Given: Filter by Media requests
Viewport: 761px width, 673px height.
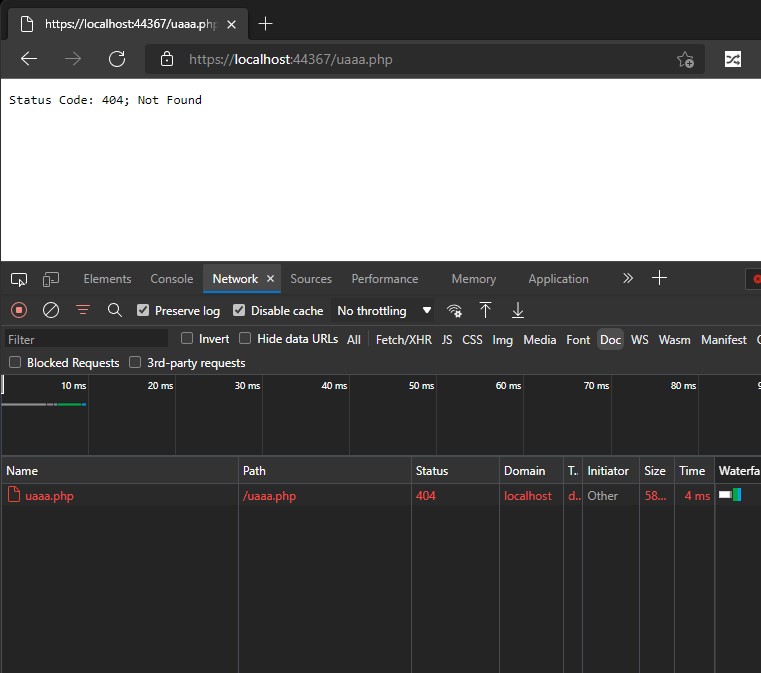Looking at the screenshot, I should point(540,340).
